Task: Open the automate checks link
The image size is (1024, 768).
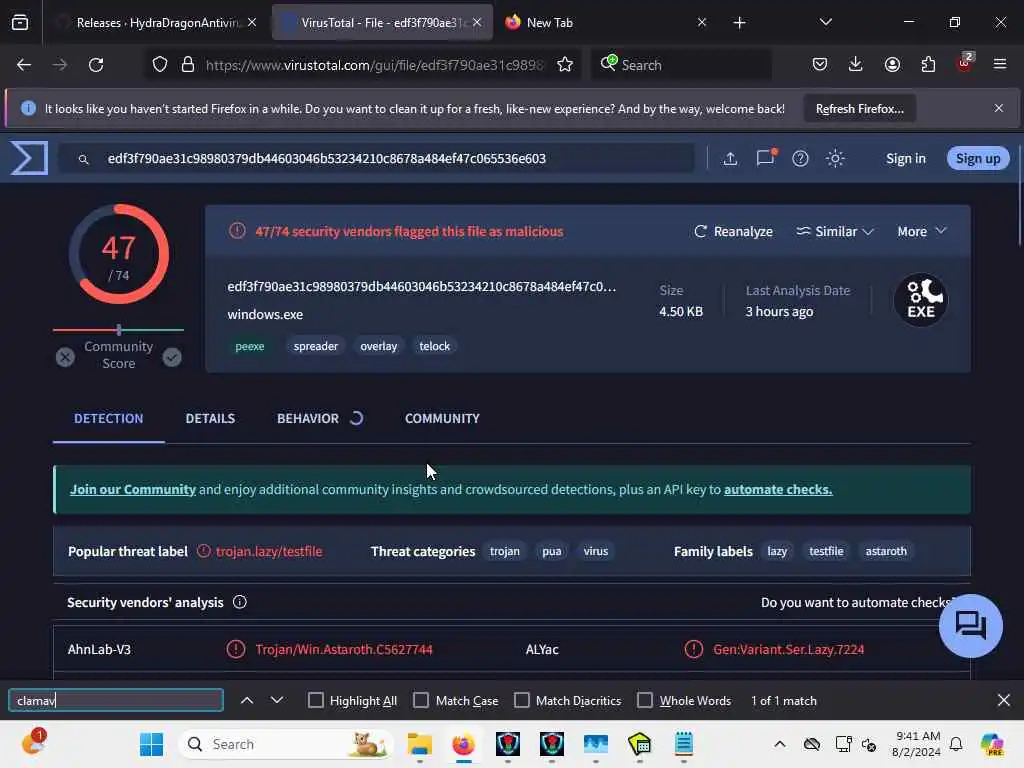Action: 778,489
